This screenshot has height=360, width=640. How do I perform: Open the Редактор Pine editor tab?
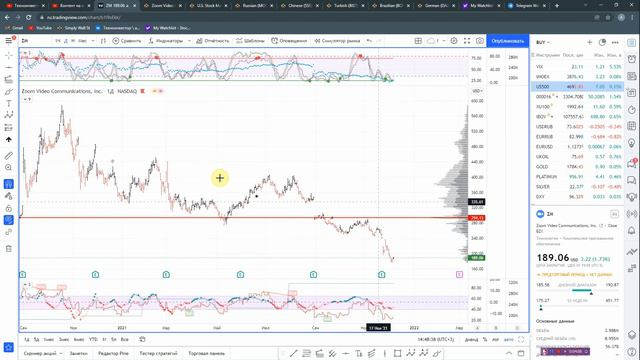point(113,353)
